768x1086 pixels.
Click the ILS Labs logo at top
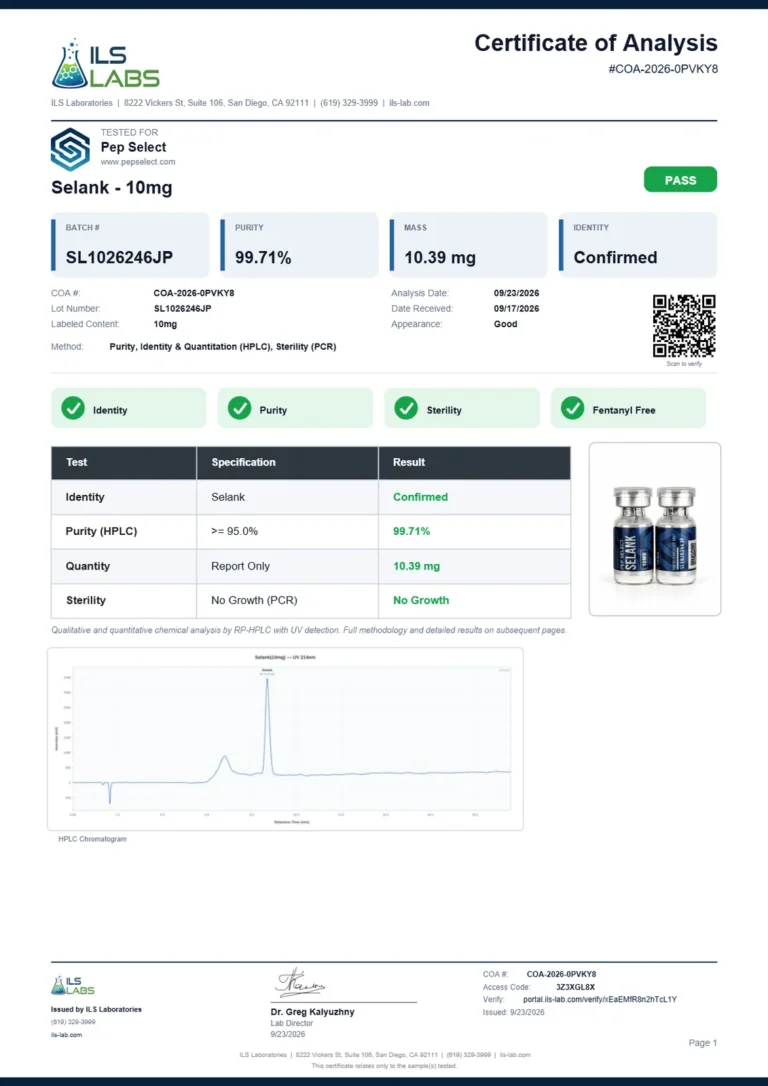tap(106, 64)
